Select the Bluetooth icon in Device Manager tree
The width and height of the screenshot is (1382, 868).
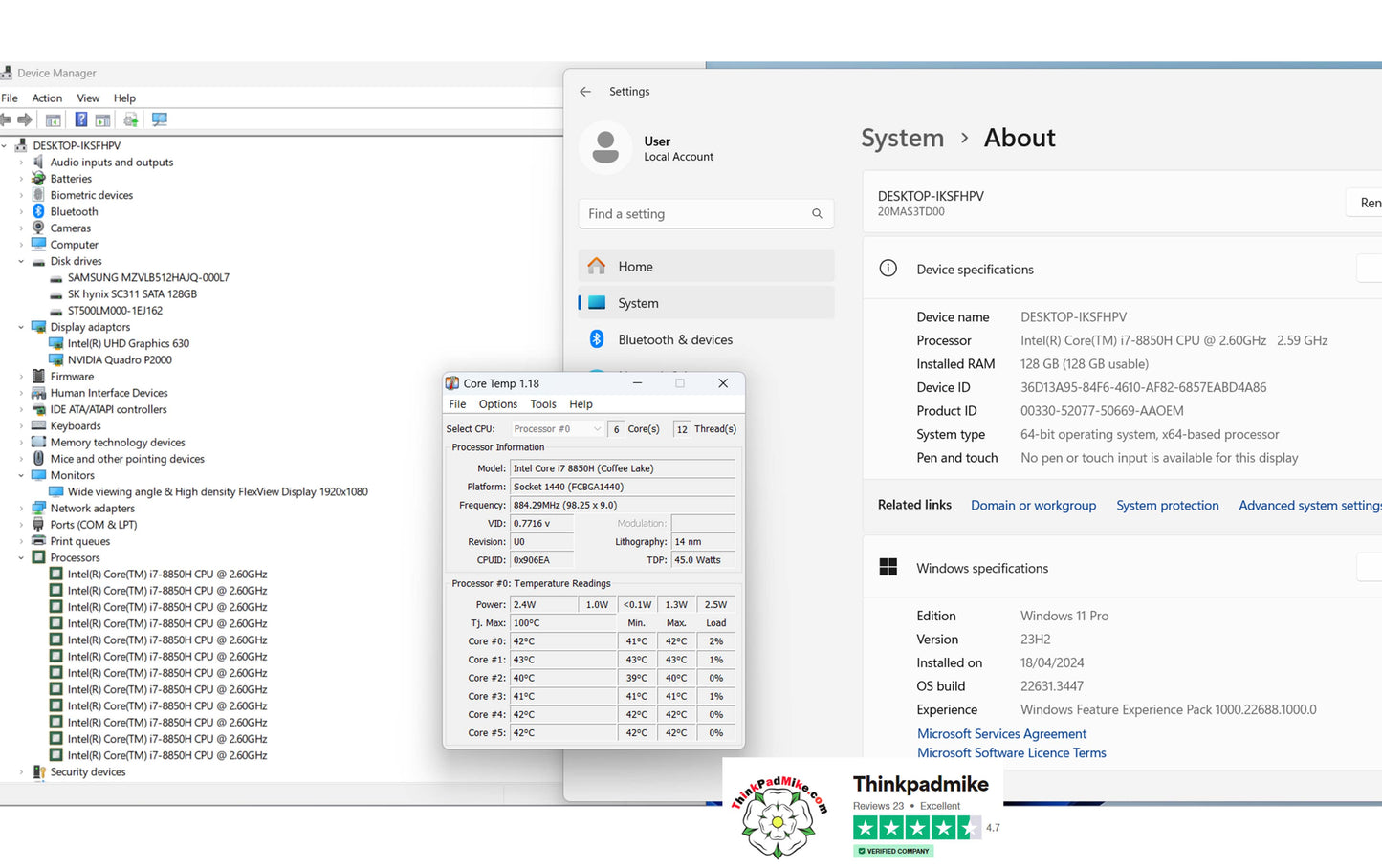pyautogui.click(x=39, y=211)
